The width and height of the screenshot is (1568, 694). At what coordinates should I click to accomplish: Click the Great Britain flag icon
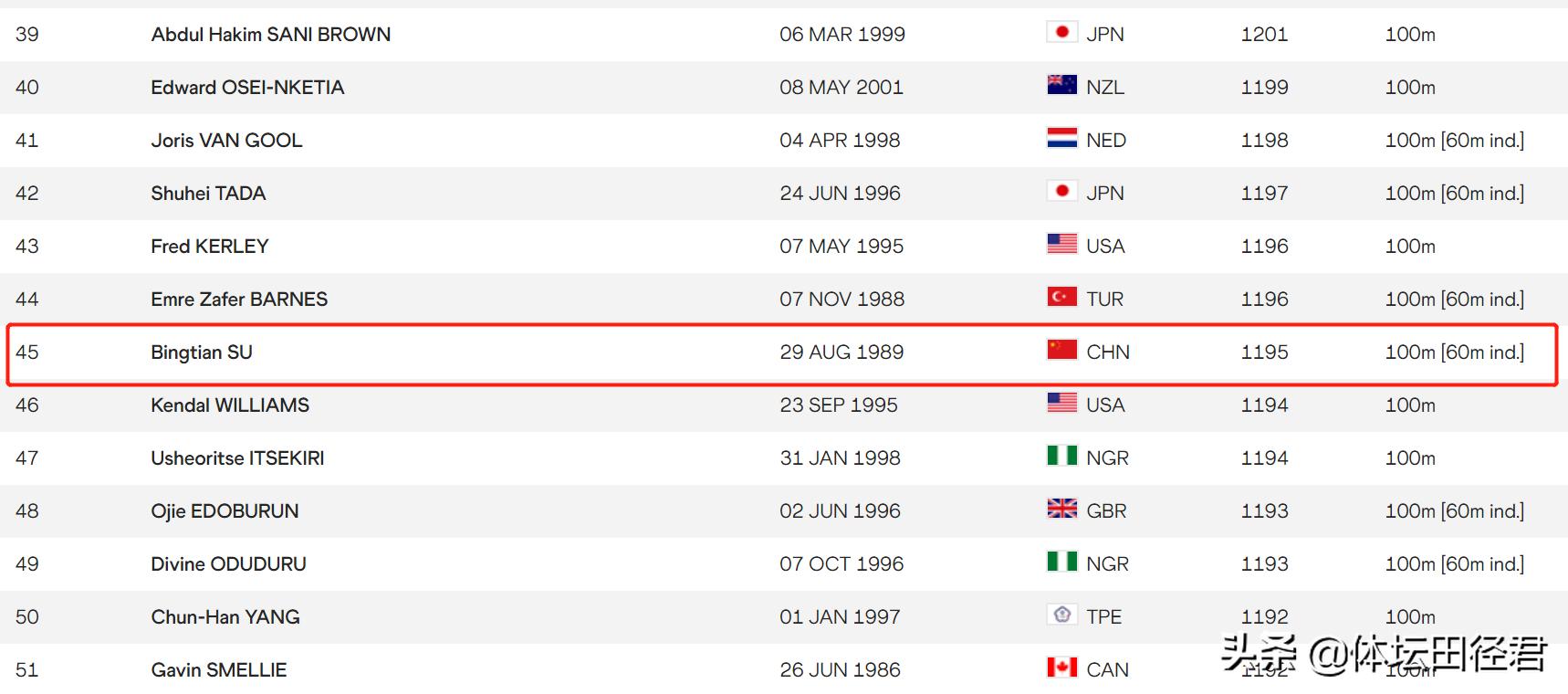click(x=1061, y=510)
